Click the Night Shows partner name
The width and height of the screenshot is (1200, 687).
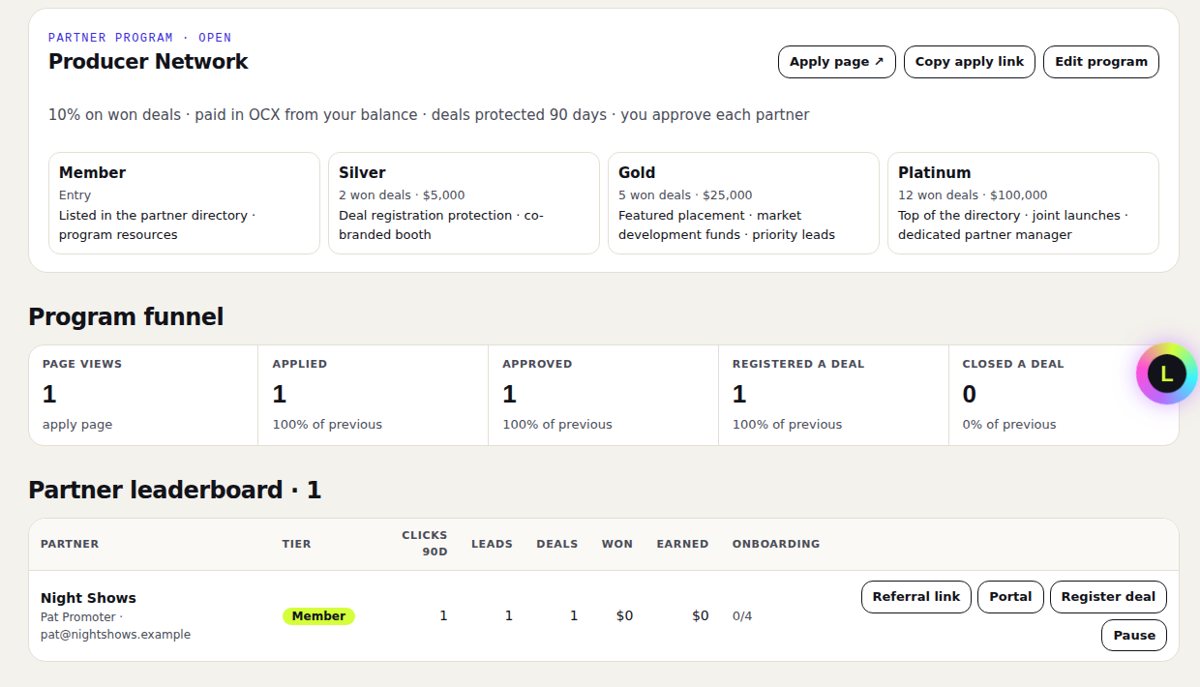coord(88,598)
